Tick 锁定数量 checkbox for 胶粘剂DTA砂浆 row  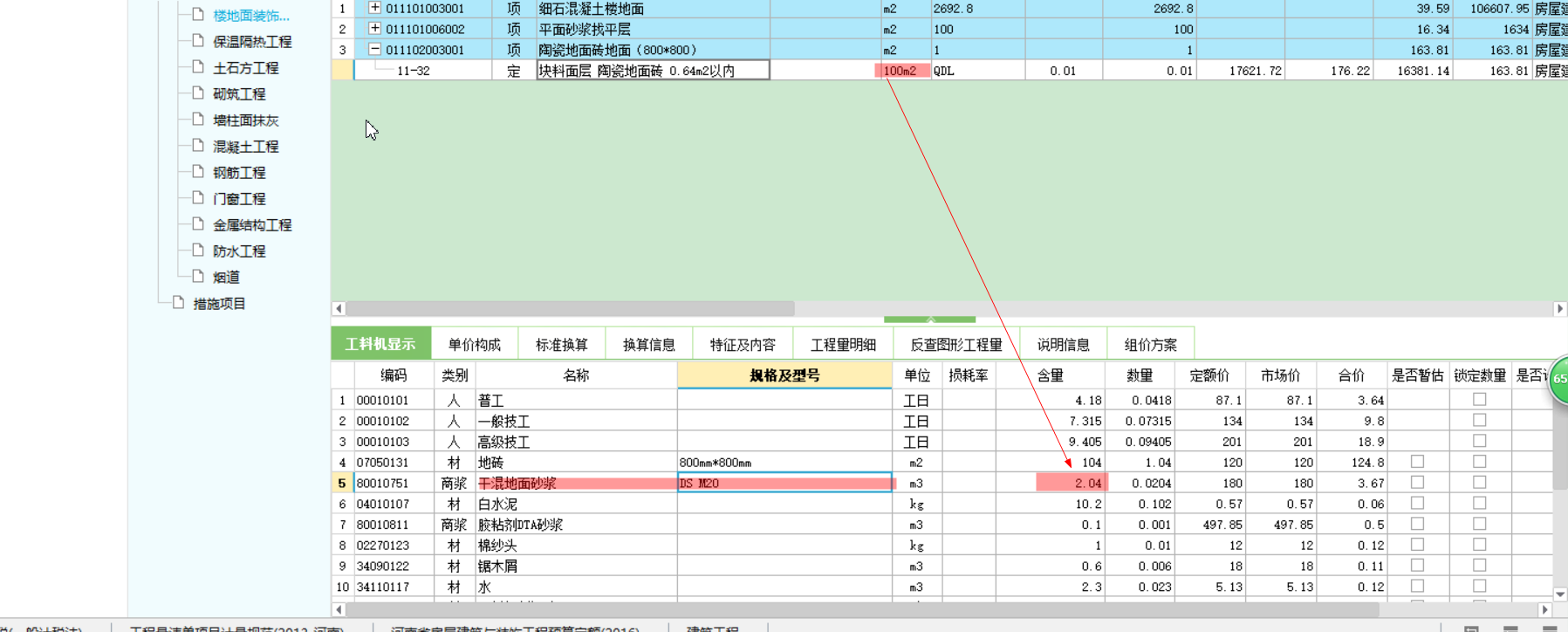tap(1479, 524)
